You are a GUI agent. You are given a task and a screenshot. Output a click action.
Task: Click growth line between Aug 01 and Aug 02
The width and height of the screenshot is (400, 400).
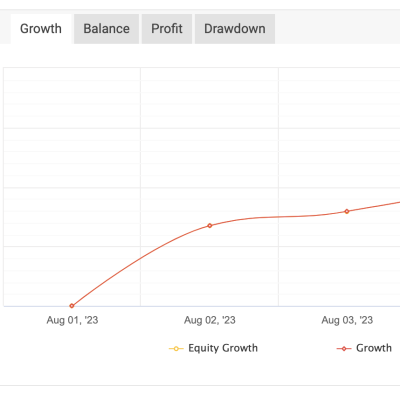click(x=140, y=258)
